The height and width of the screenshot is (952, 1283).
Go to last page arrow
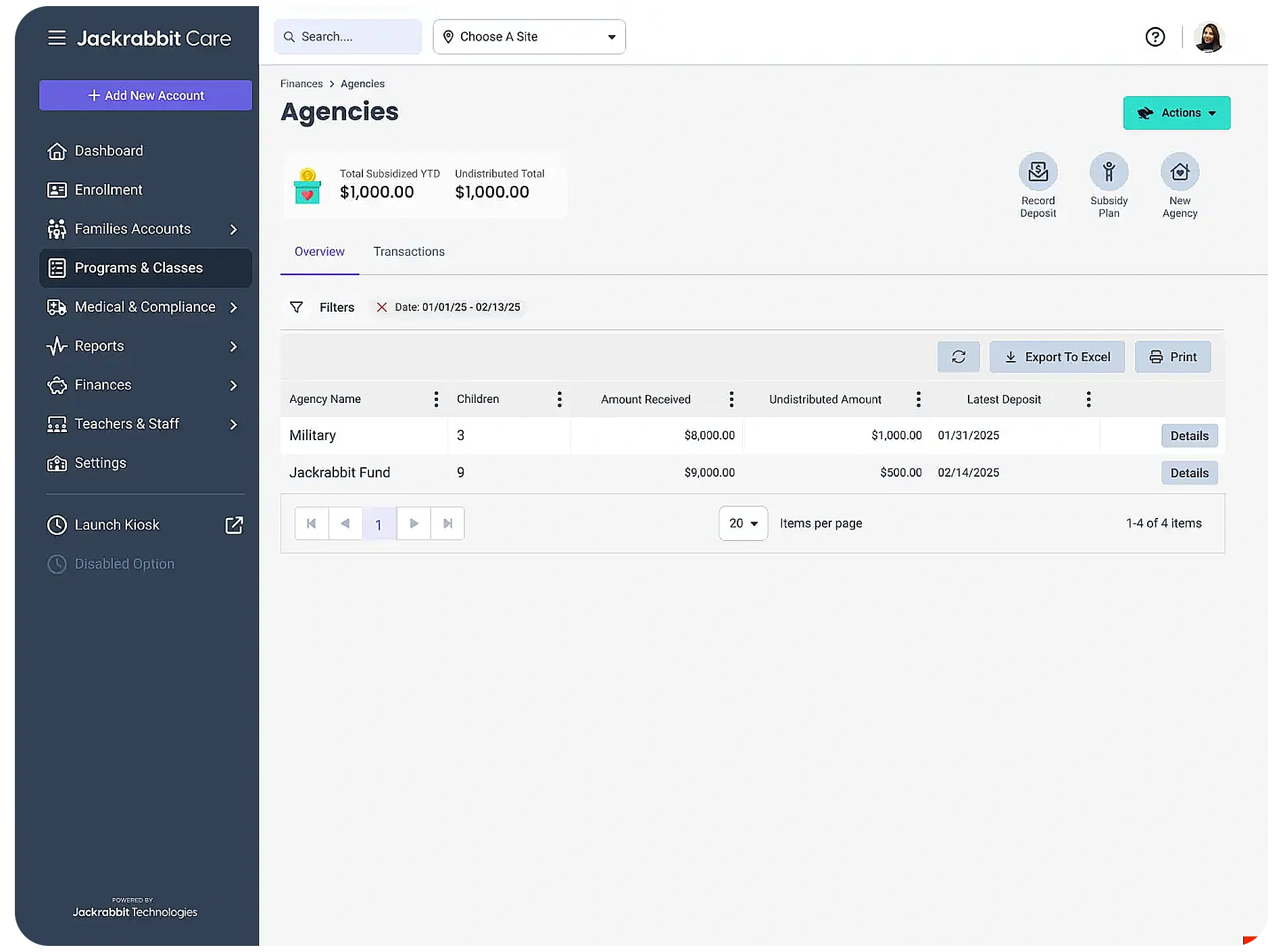pos(447,523)
